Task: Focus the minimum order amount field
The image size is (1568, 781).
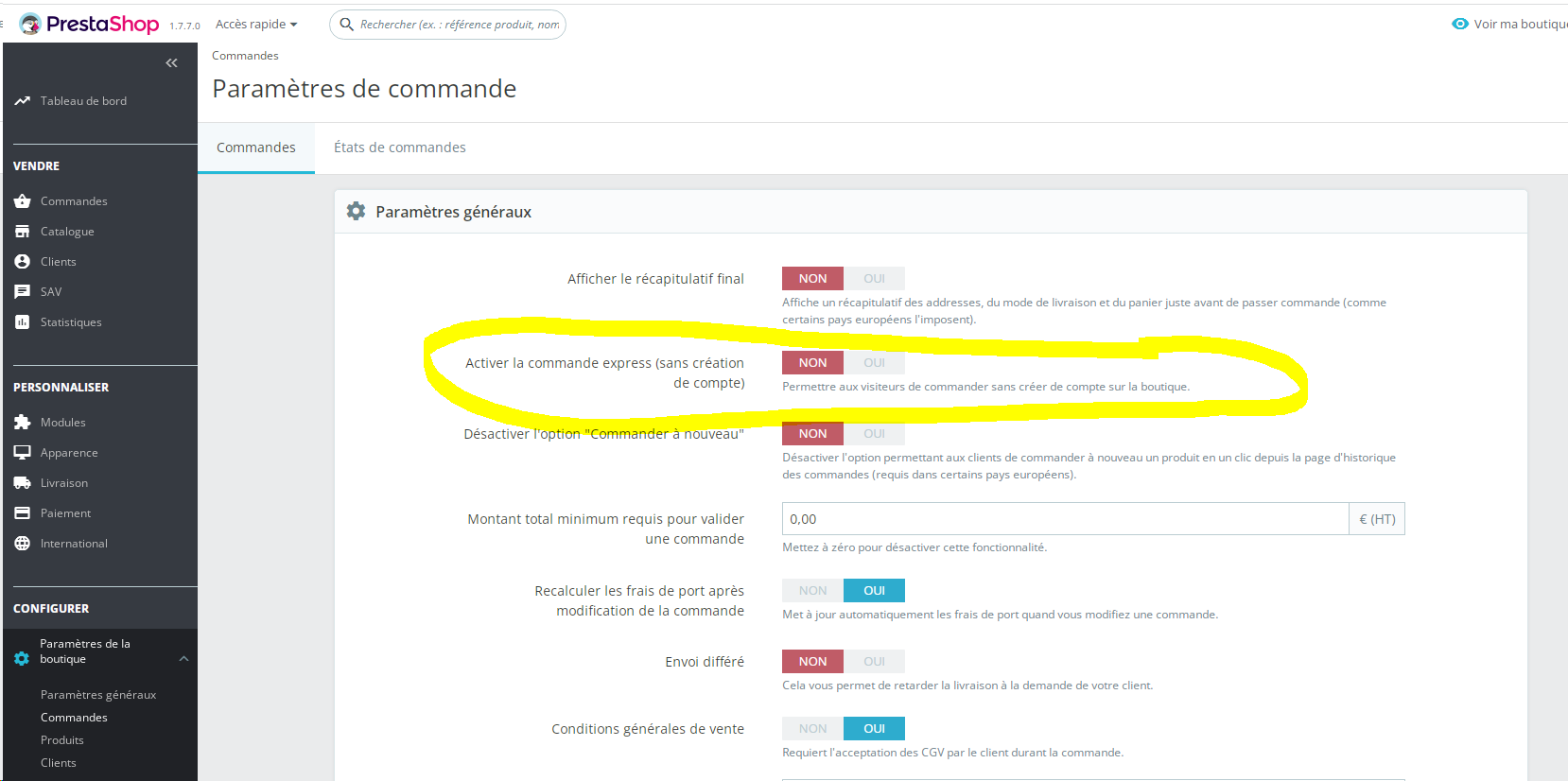Action: (x=1065, y=519)
